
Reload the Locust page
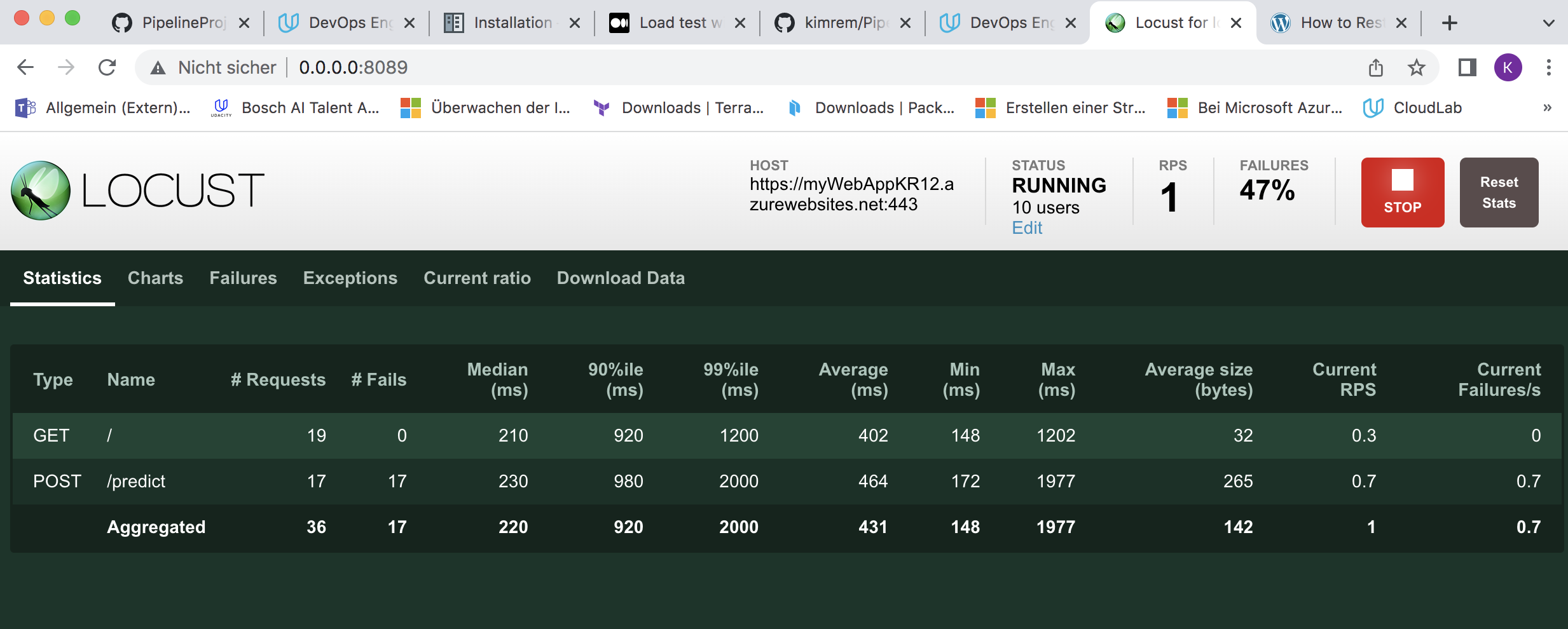tap(107, 67)
